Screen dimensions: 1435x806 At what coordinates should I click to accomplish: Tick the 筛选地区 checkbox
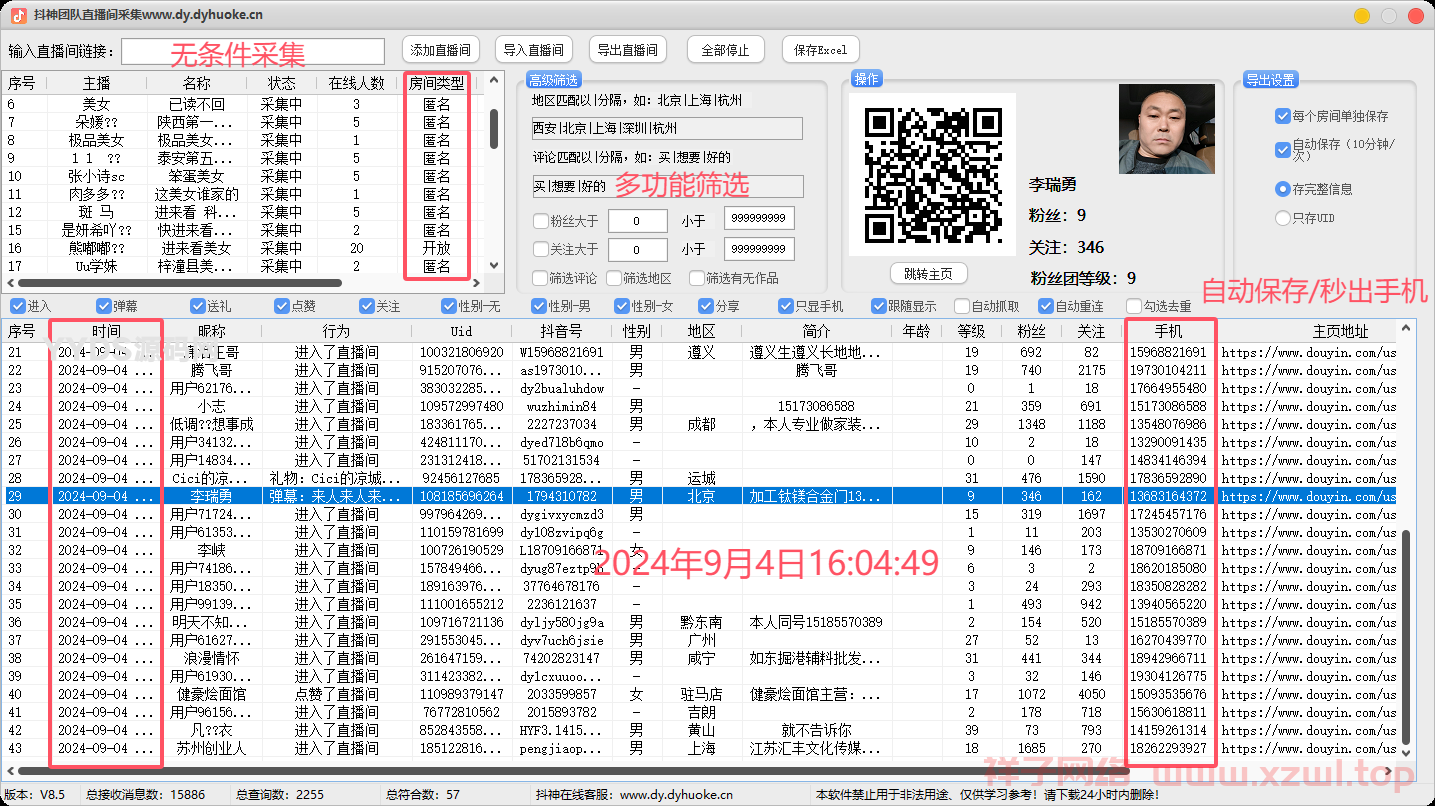pyautogui.click(x=615, y=279)
